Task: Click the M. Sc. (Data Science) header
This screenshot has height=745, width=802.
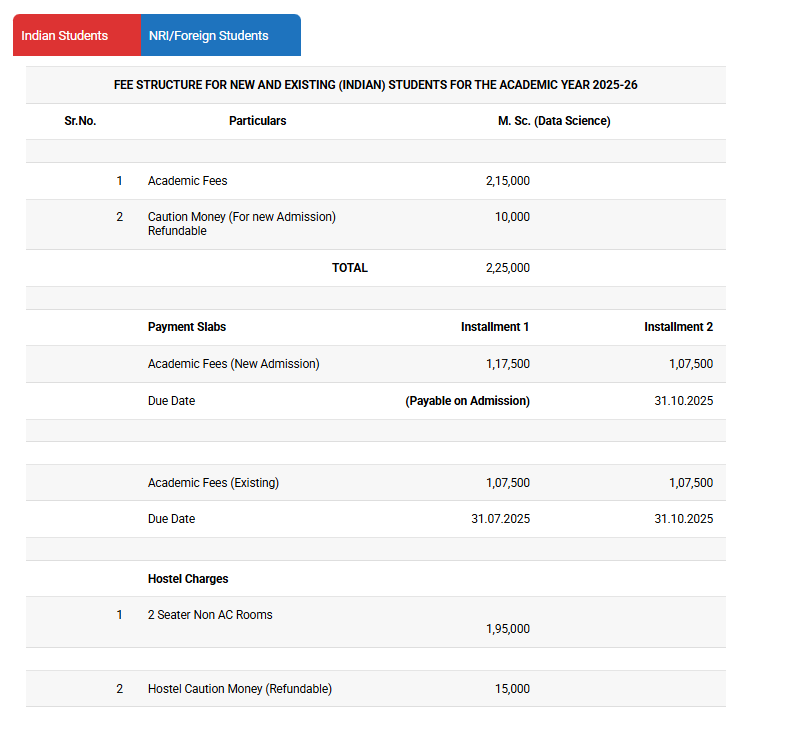Action: [x=554, y=121]
